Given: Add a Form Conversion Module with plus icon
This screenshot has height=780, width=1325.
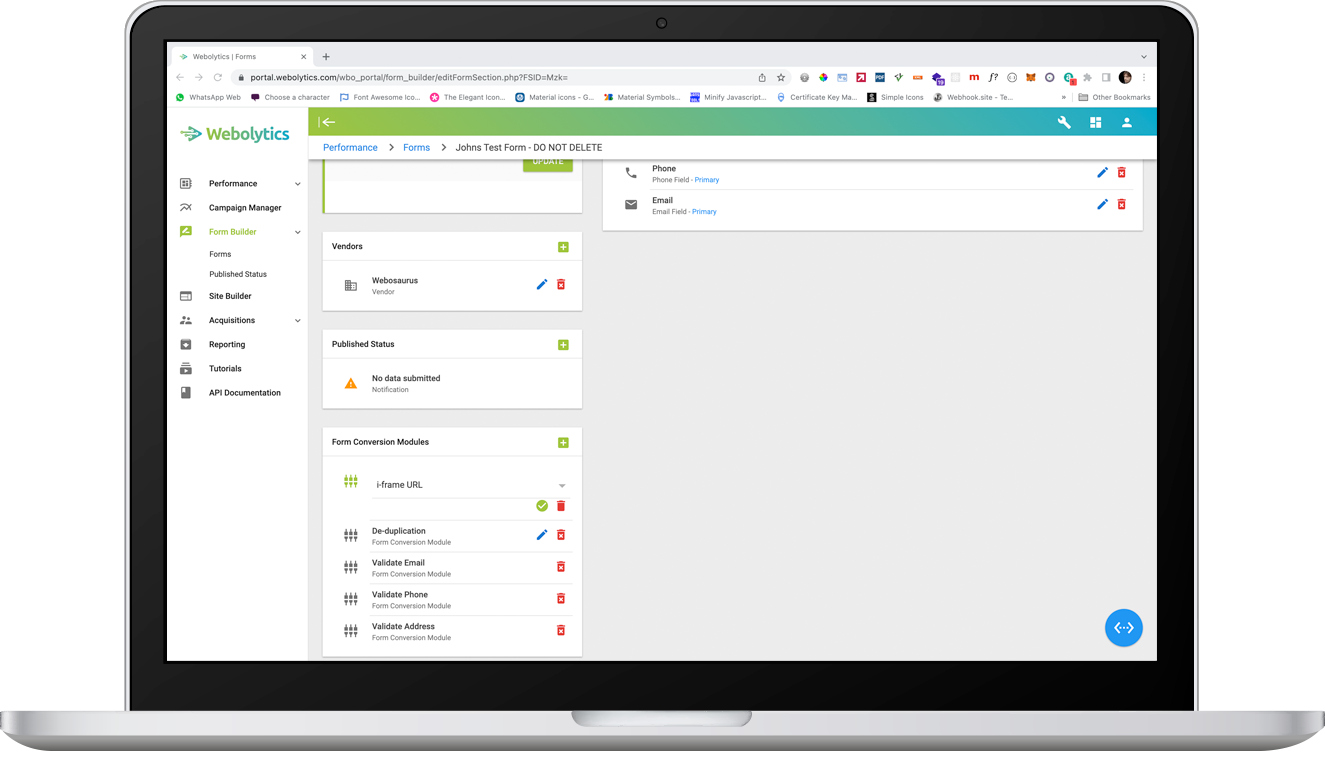Looking at the screenshot, I should click(x=563, y=441).
